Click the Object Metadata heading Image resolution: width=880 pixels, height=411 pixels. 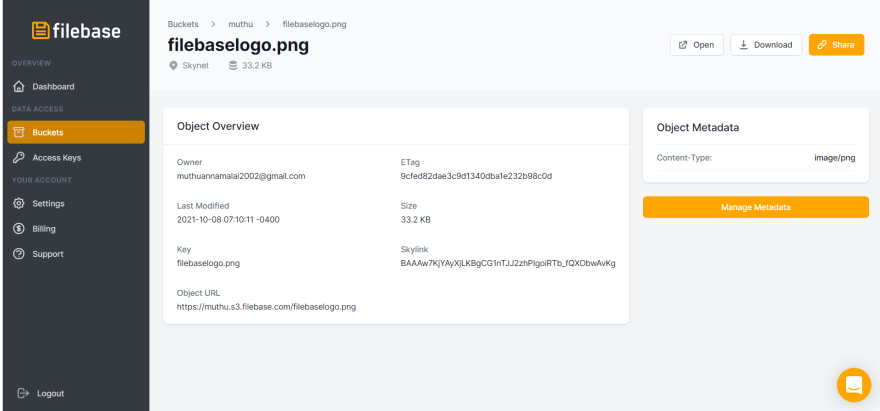(x=698, y=127)
